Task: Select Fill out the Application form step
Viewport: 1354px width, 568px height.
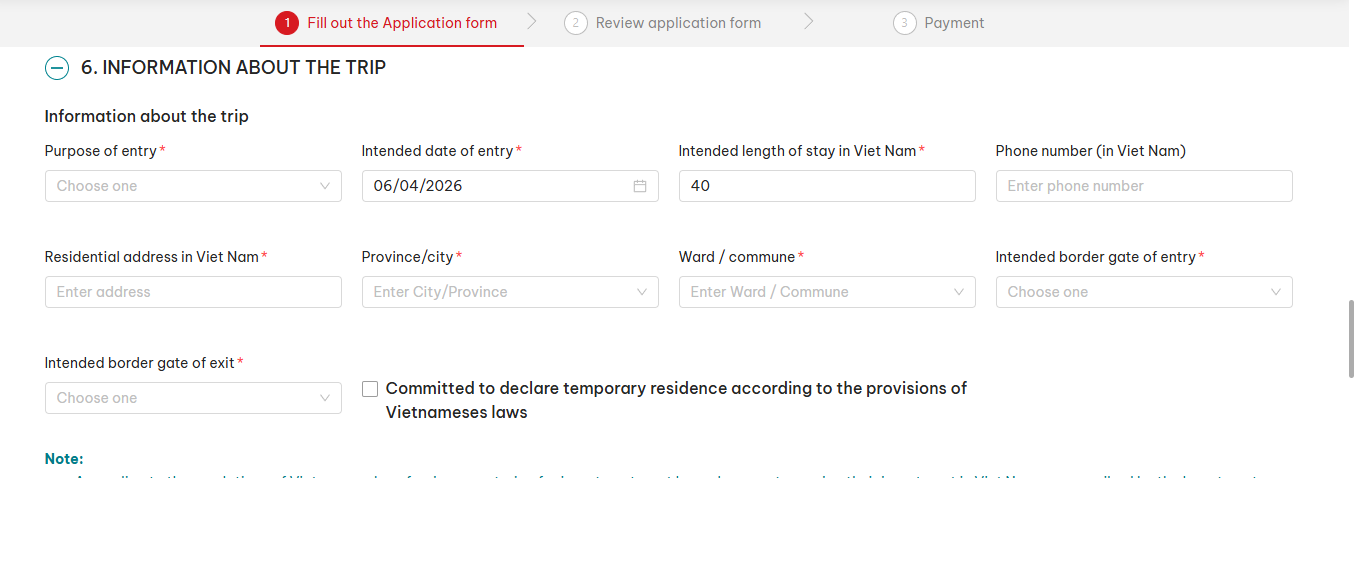Action: pos(402,23)
